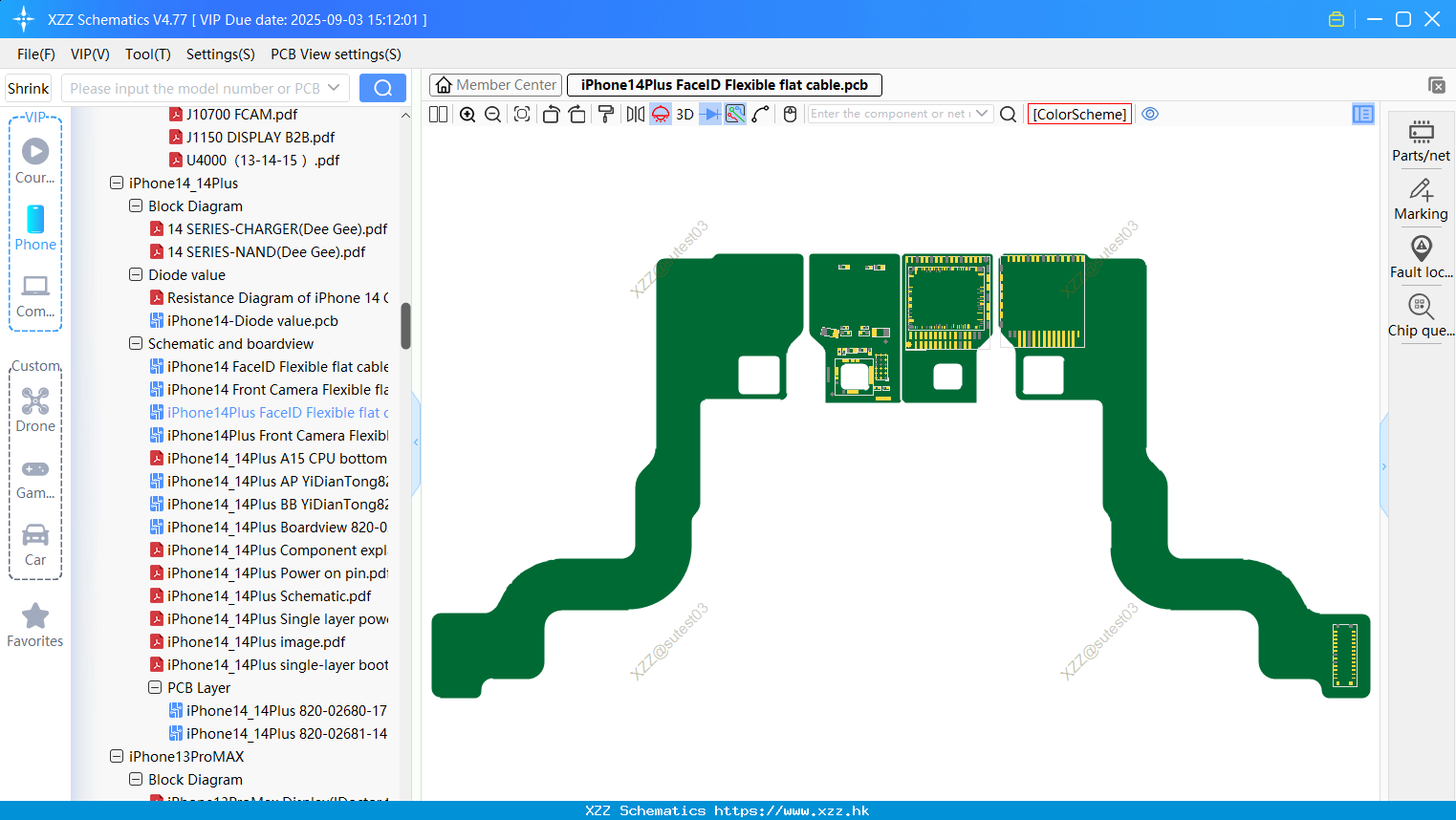Open the model number dropdown arrow
Viewport: 1456px width, 820px height.
334,88
